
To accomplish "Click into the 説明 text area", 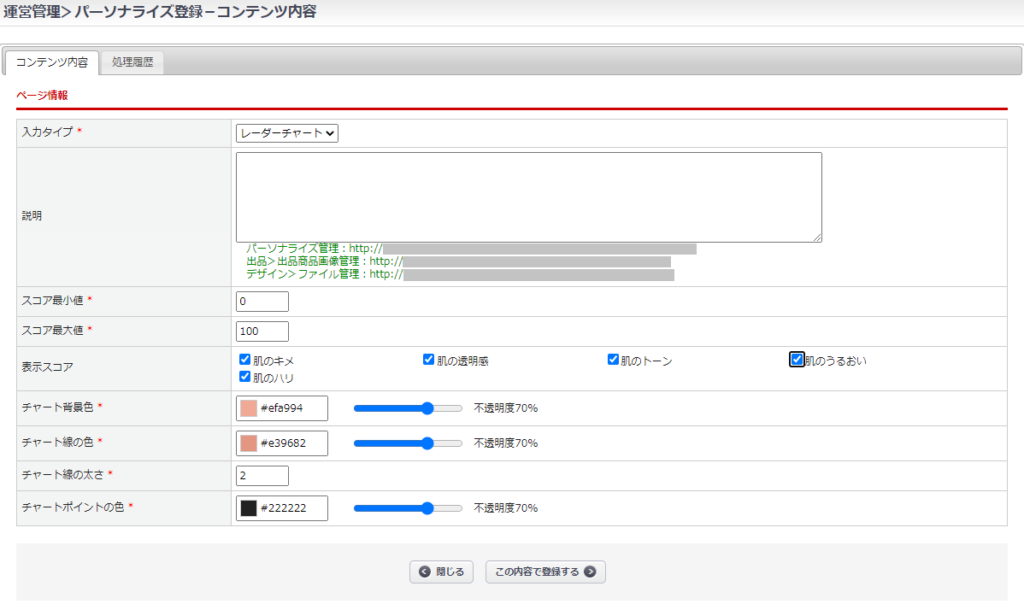I will pyautogui.click(x=528, y=197).
